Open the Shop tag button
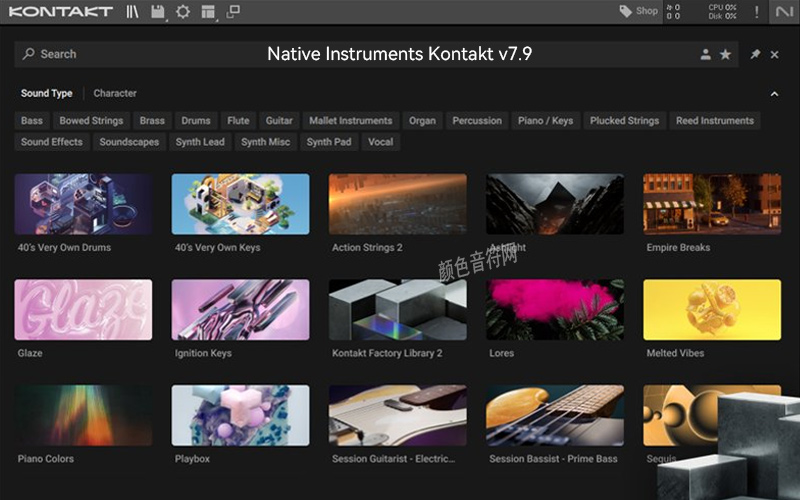Image resolution: width=800 pixels, height=500 pixels. [x=638, y=11]
